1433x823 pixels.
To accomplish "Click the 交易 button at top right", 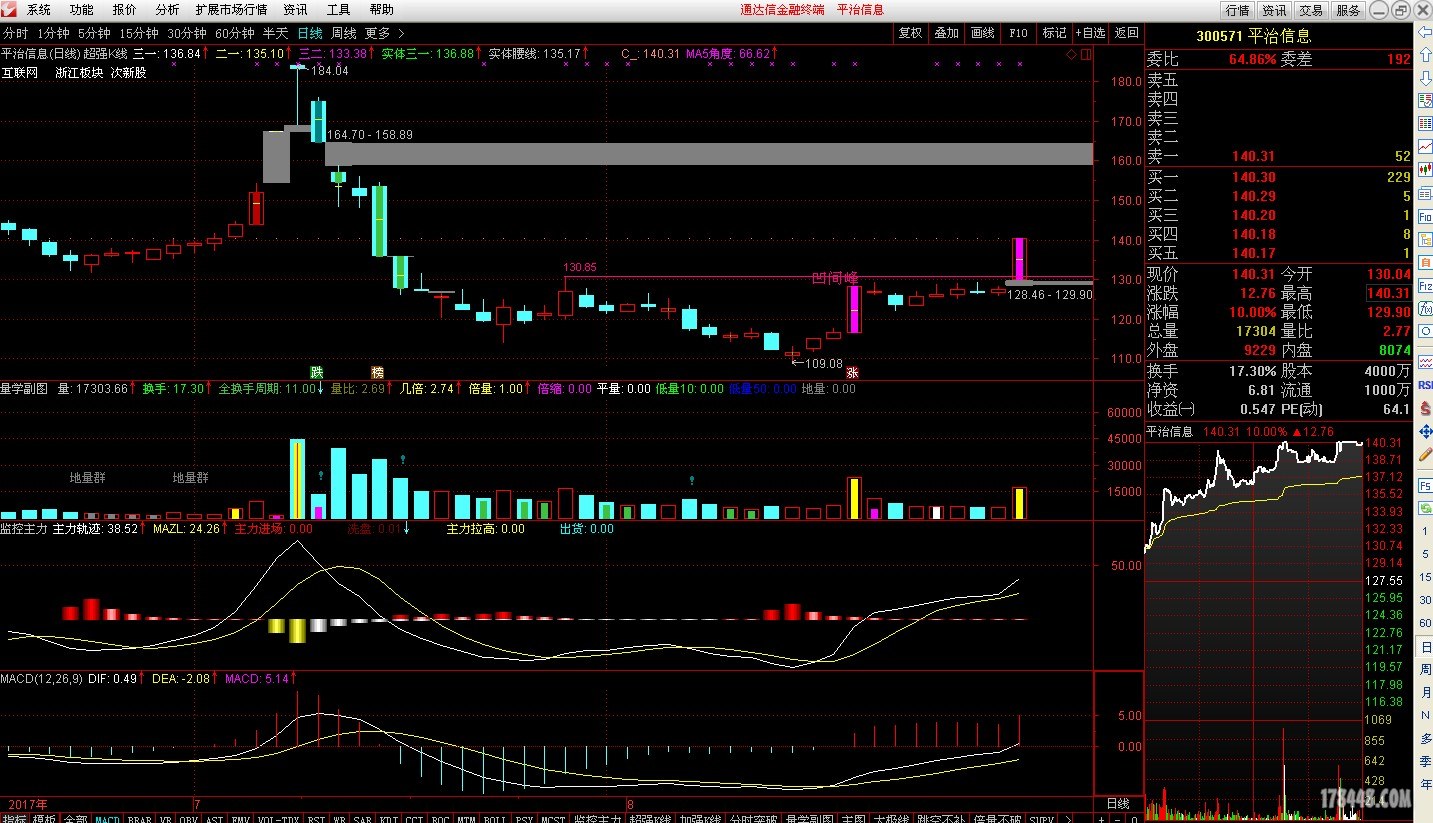I will (1310, 10).
